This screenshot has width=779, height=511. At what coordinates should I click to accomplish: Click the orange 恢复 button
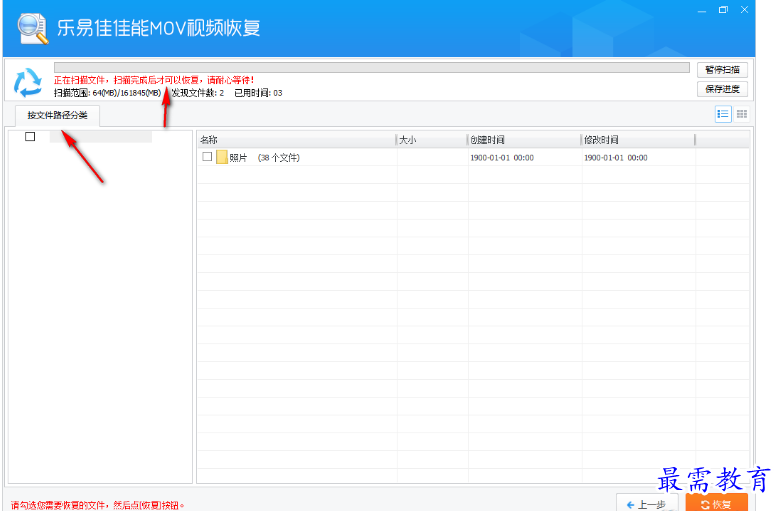coord(717,503)
